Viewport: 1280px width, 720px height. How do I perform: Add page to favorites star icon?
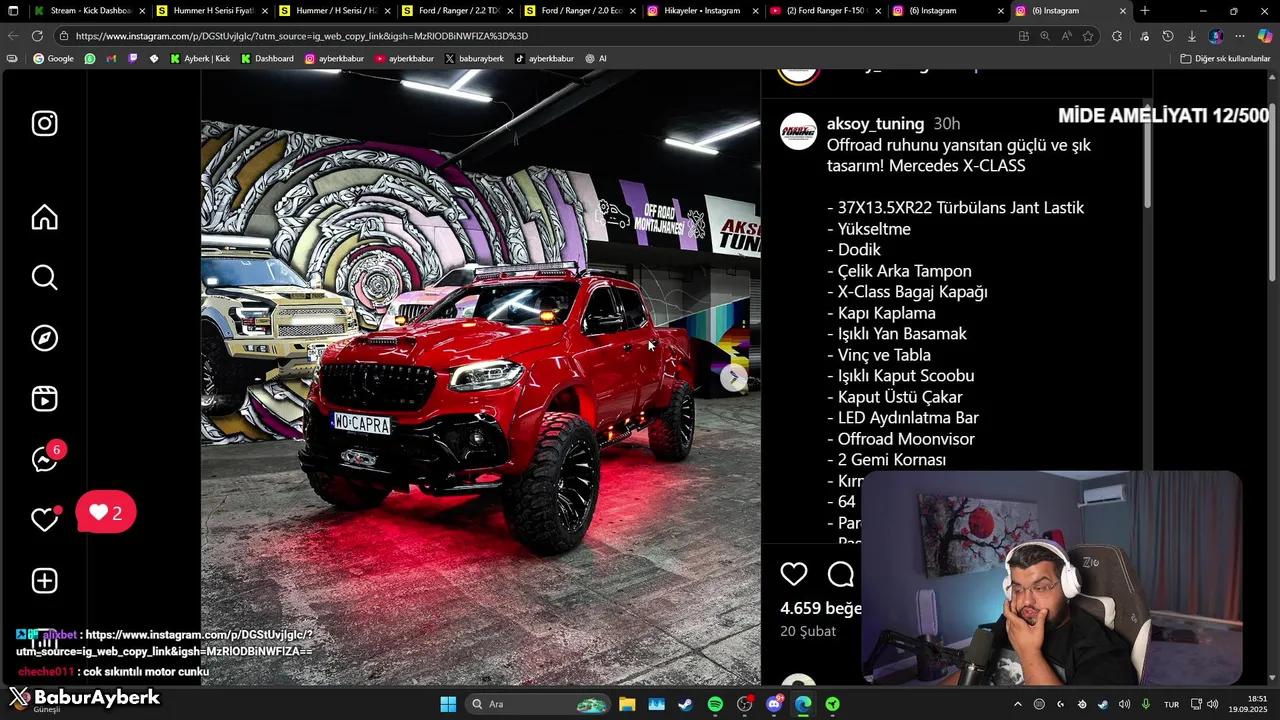(x=1088, y=36)
